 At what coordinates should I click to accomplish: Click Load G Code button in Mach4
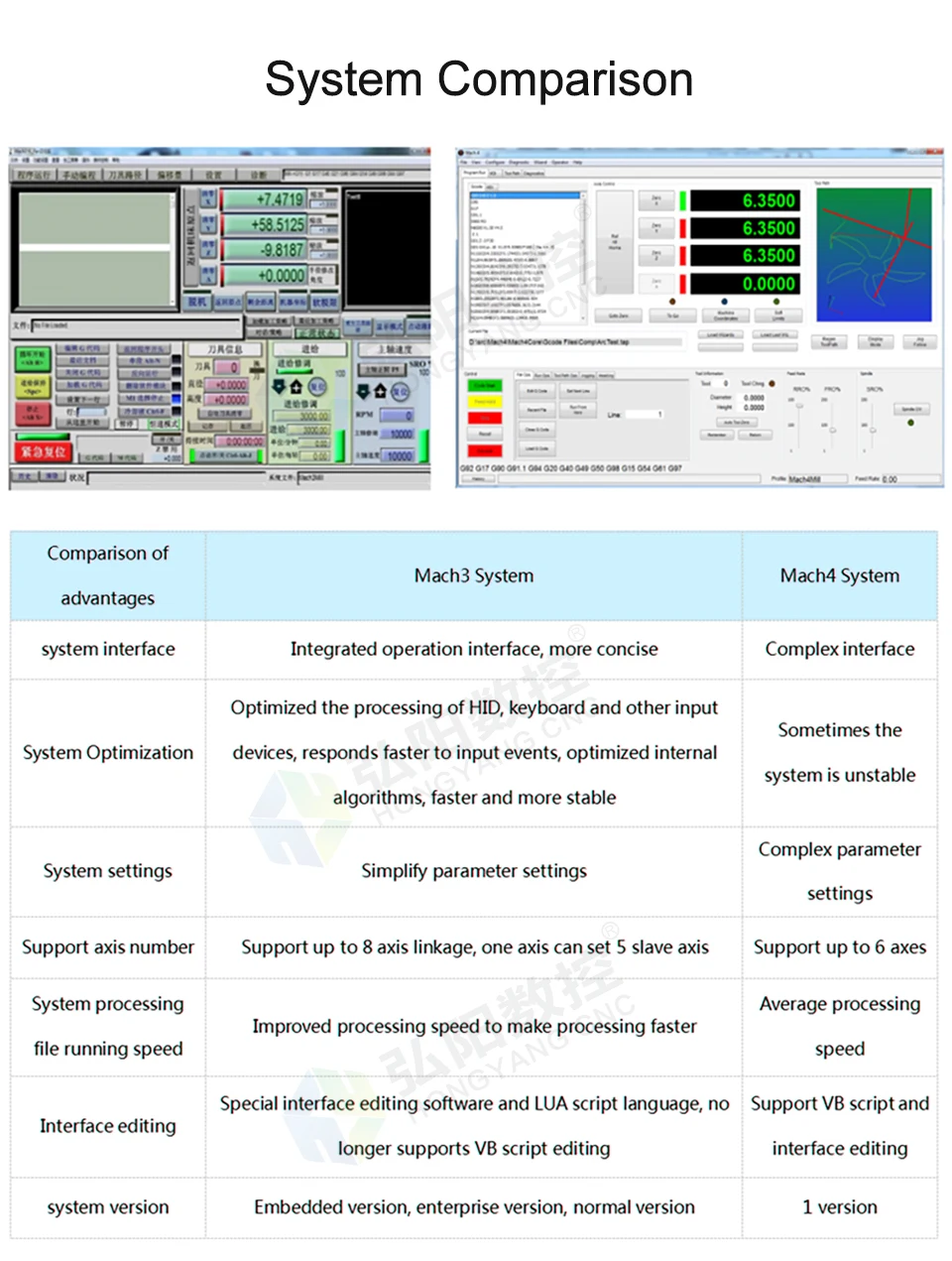536,448
